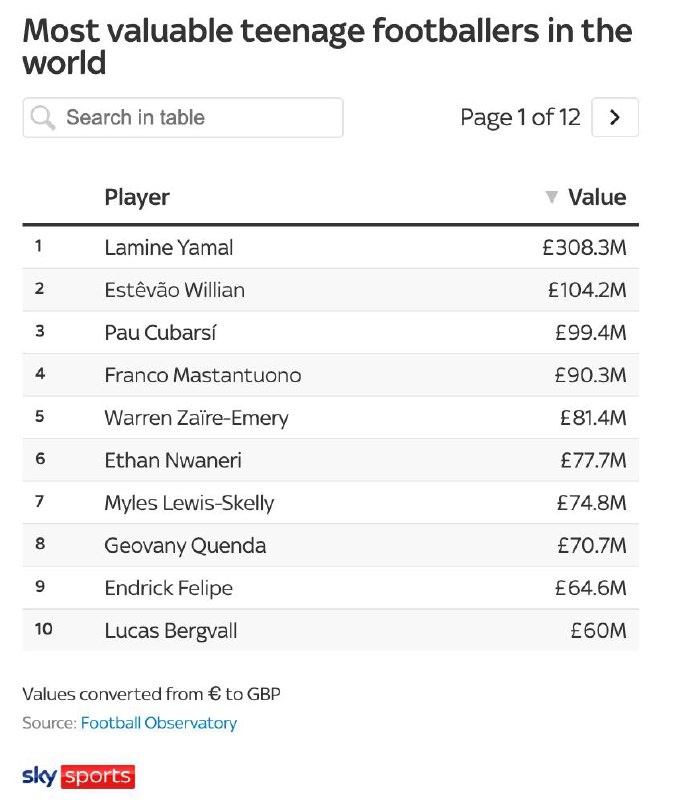Go to next table page
Viewport: 694px width, 800px height.
[615, 118]
